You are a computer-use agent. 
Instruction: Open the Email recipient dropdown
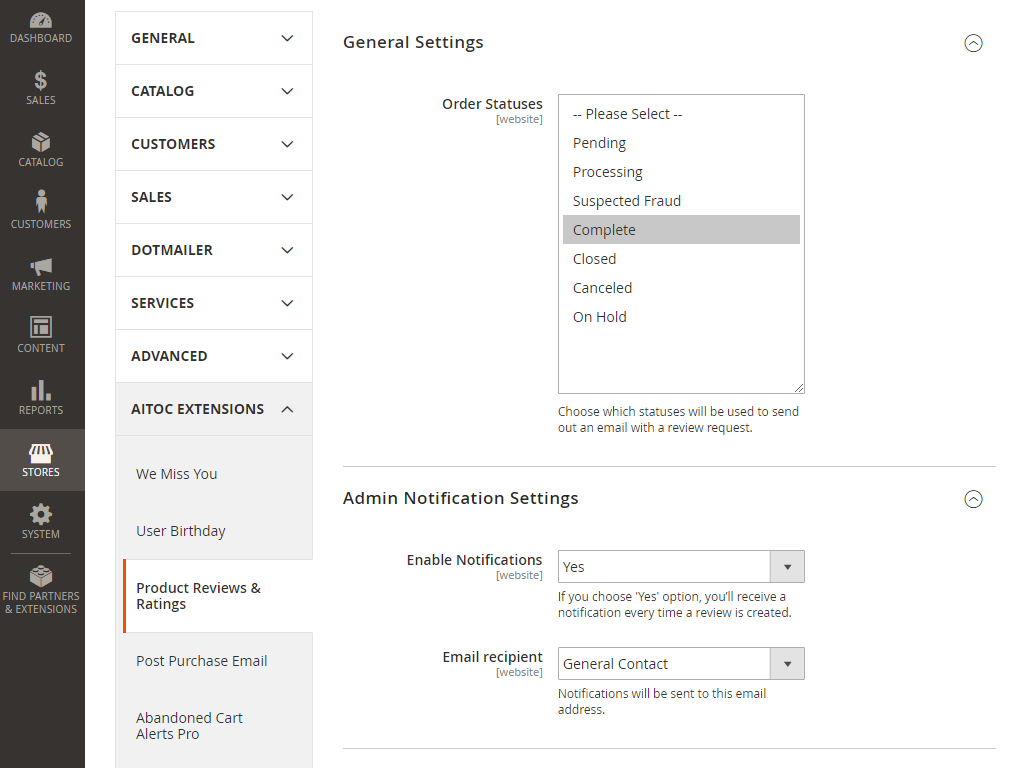681,664
